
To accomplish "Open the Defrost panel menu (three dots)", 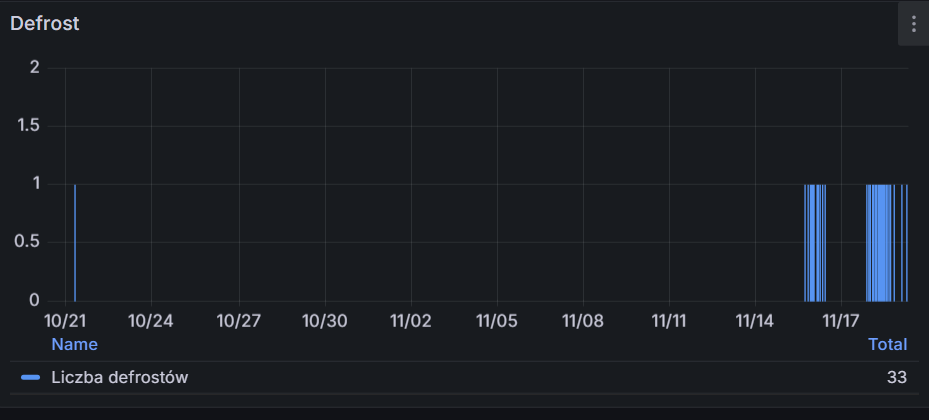I will click(x=913, y=24).
